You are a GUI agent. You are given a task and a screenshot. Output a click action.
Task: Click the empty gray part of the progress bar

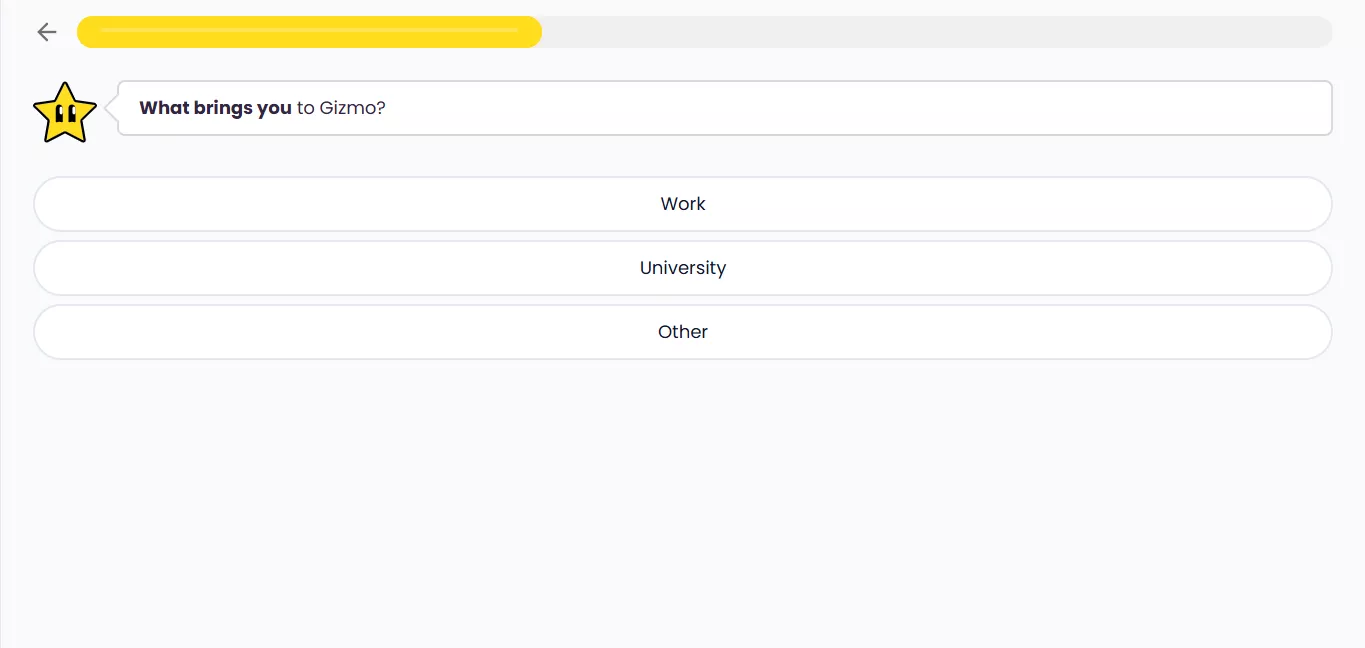(x=930, y=32)
